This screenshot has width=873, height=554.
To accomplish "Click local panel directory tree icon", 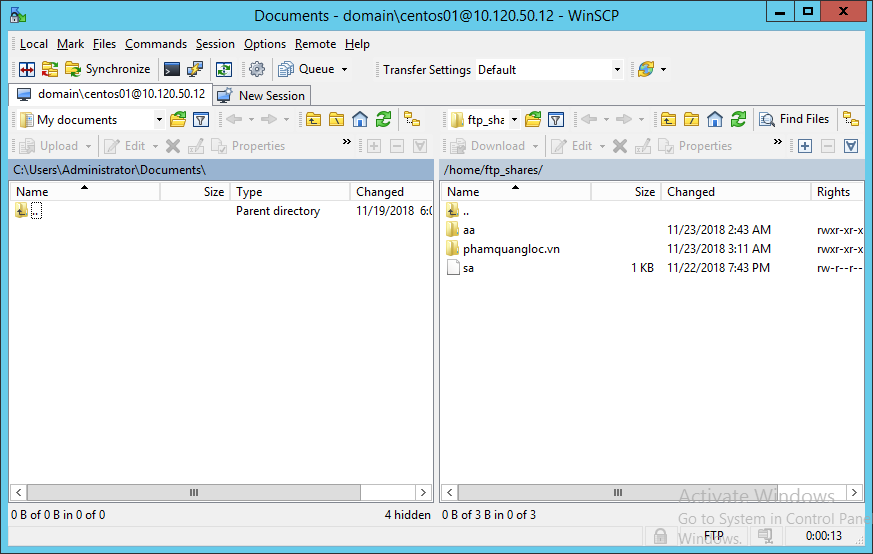I will pos(412,119).
